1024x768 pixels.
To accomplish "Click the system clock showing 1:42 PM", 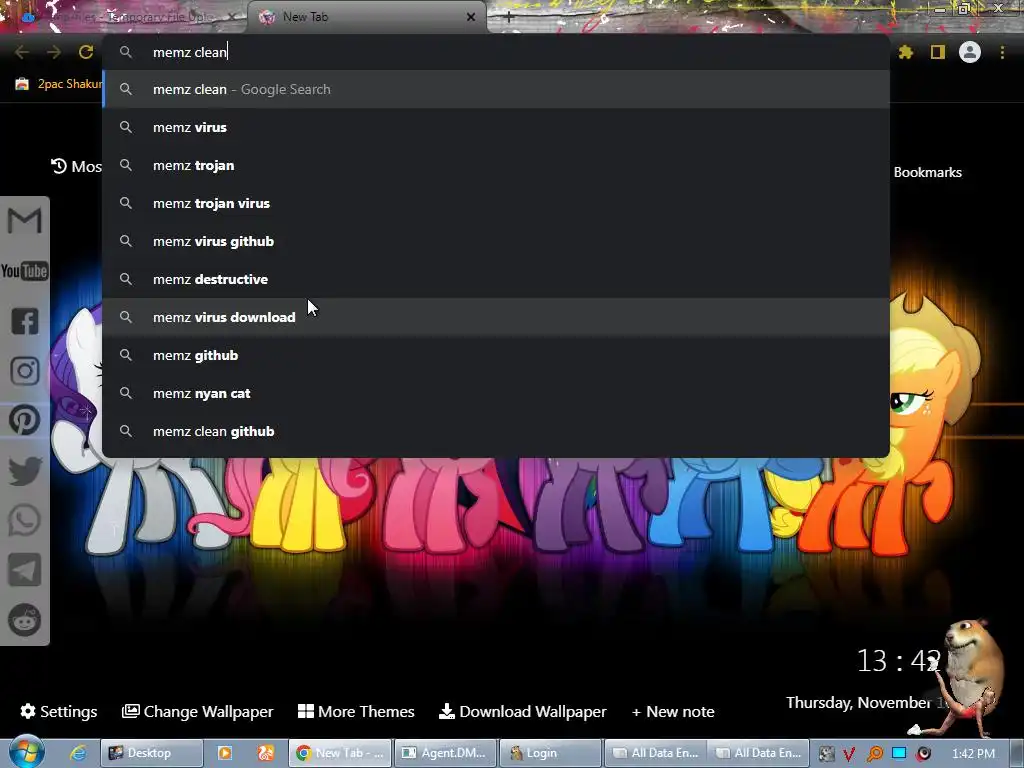I will click(x=973, y=754).
